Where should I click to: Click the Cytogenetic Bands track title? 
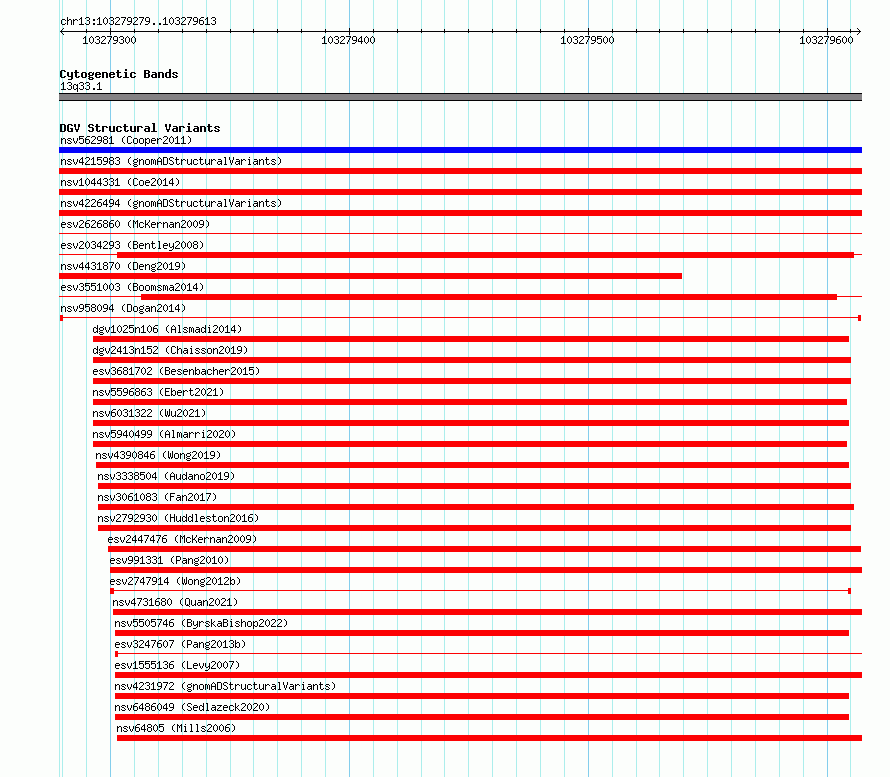[x=119, y=74]
